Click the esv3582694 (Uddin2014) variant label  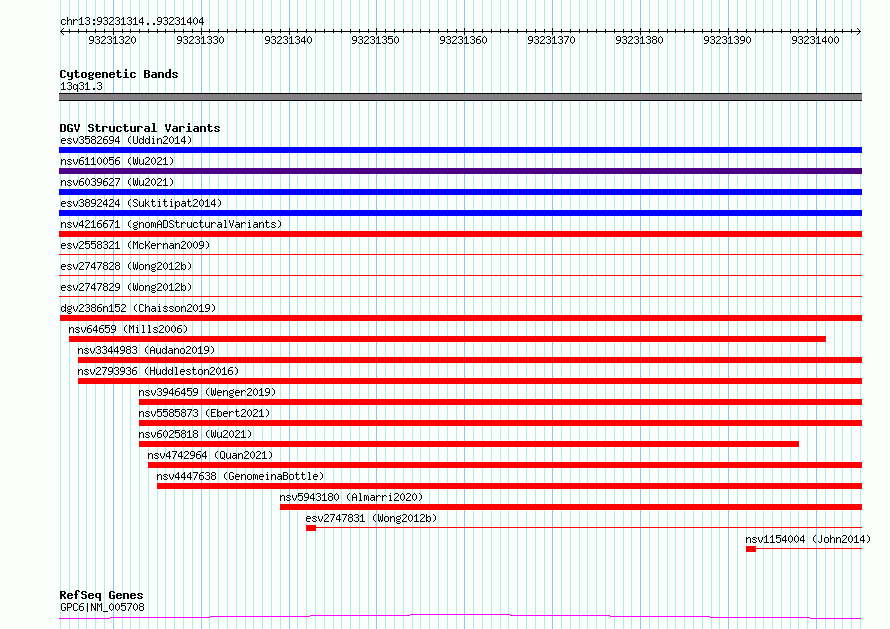tap(126, 140)
